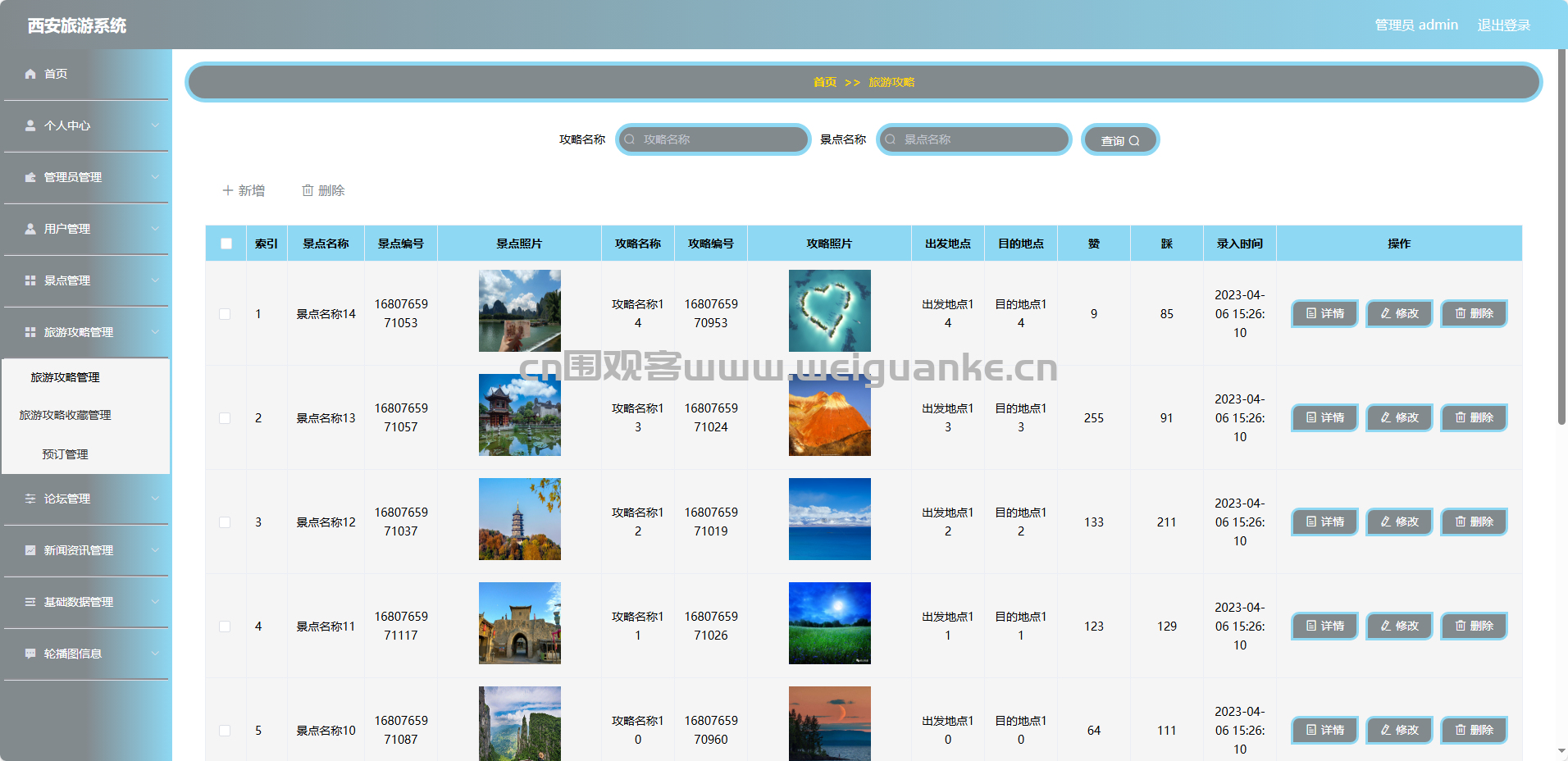The height and width of the screenshot is (761, 1568).
Task: Click the 管理员管理 sidebar icon
Action: click(30, 177)
